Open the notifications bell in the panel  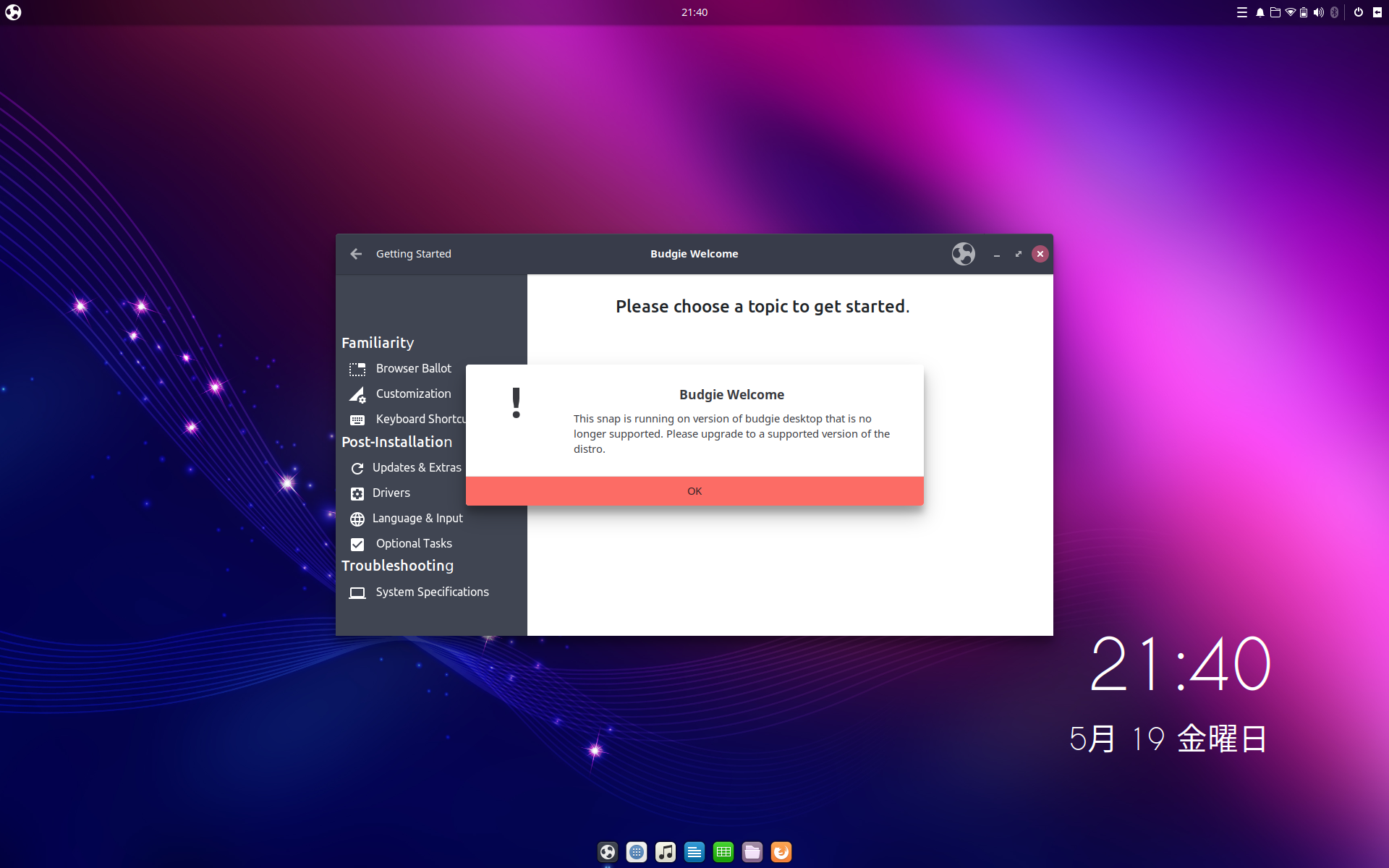(x=1260, y=12)
